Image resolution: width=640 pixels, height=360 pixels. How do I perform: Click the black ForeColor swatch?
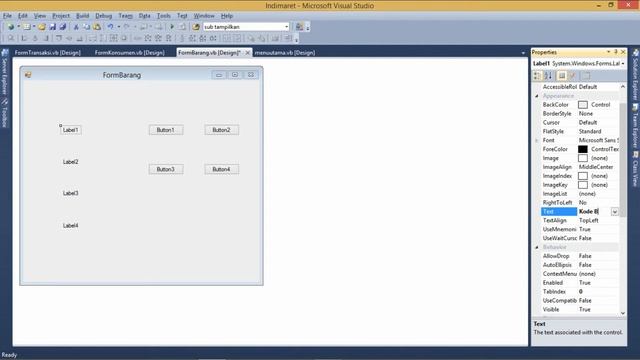pos(583,149)
